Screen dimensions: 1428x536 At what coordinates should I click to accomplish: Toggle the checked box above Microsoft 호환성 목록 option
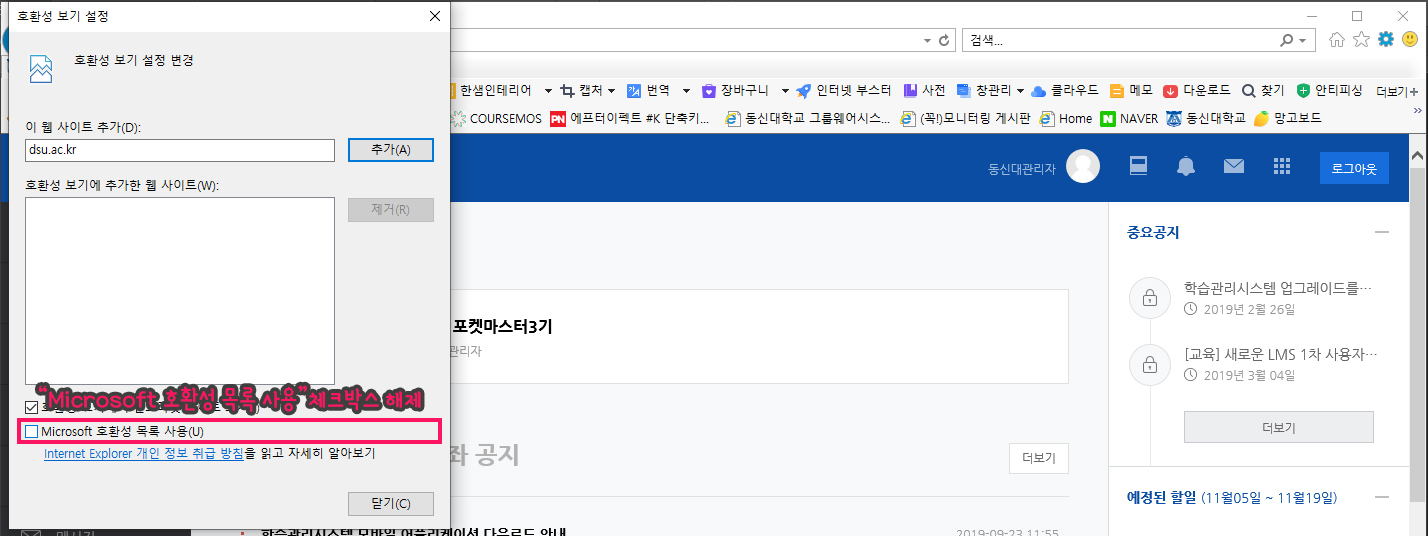pos(32,407)
